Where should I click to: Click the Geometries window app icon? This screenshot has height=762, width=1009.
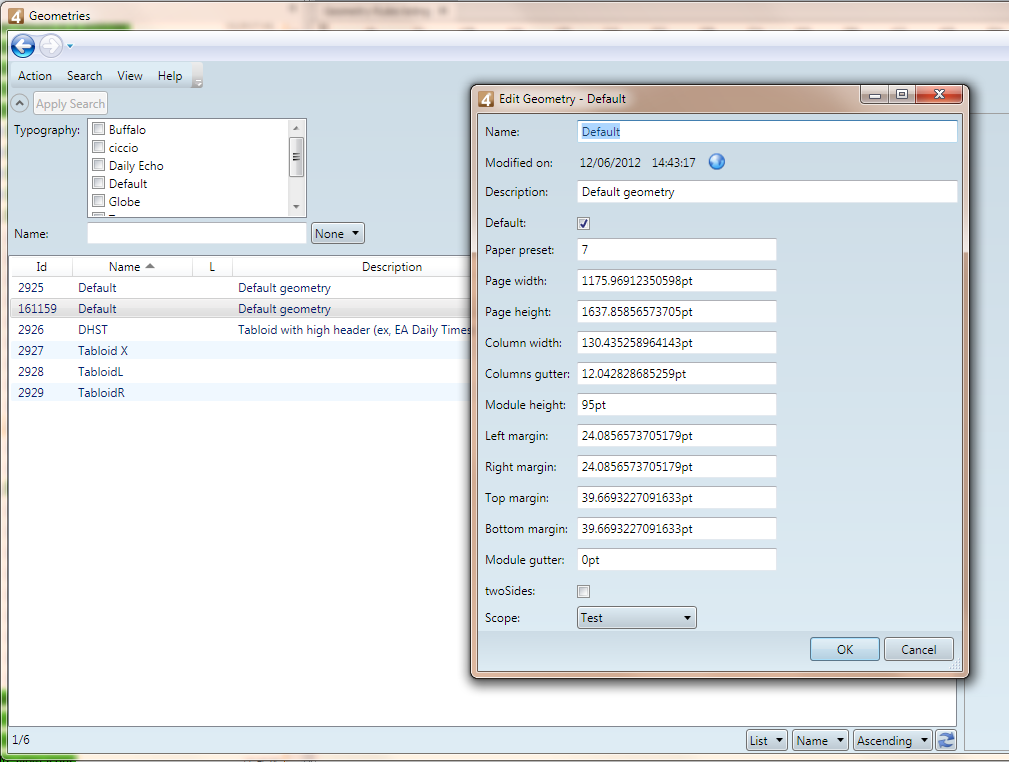16,15
